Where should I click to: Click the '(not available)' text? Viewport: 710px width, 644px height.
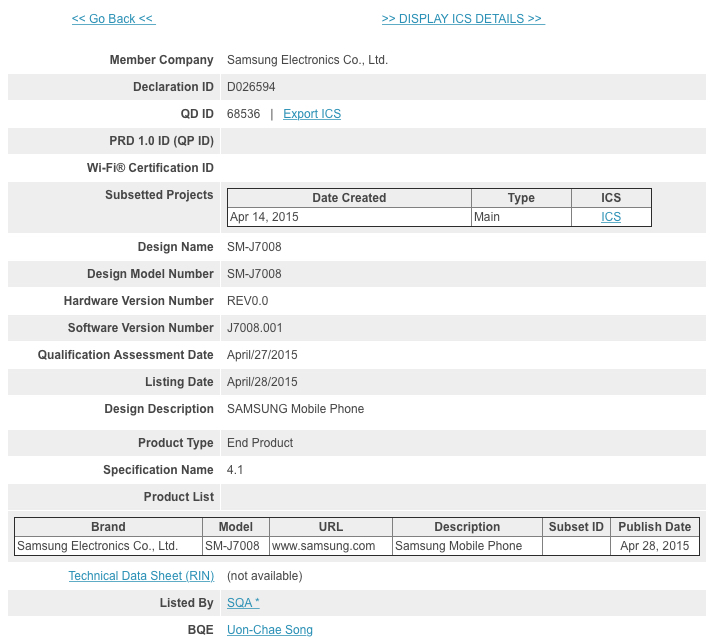[264, 576]
